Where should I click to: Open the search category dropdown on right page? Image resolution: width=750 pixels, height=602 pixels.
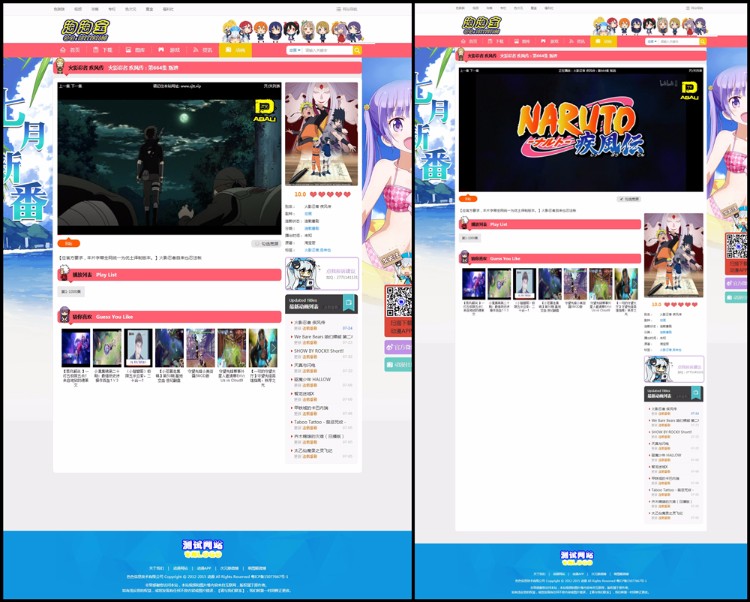click(x=651, y=42)
